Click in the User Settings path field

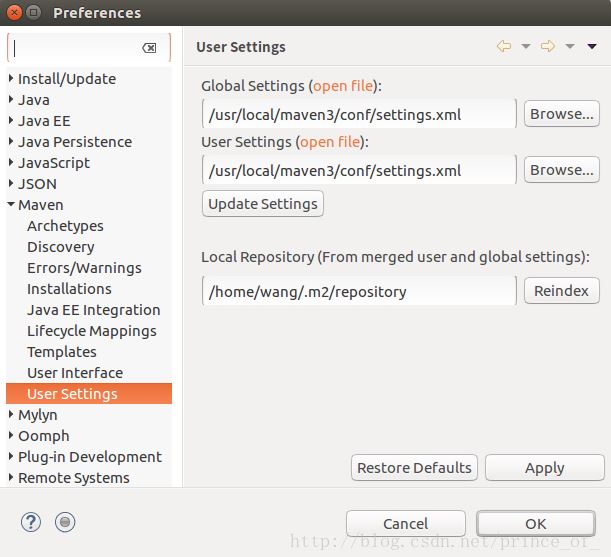358,171
